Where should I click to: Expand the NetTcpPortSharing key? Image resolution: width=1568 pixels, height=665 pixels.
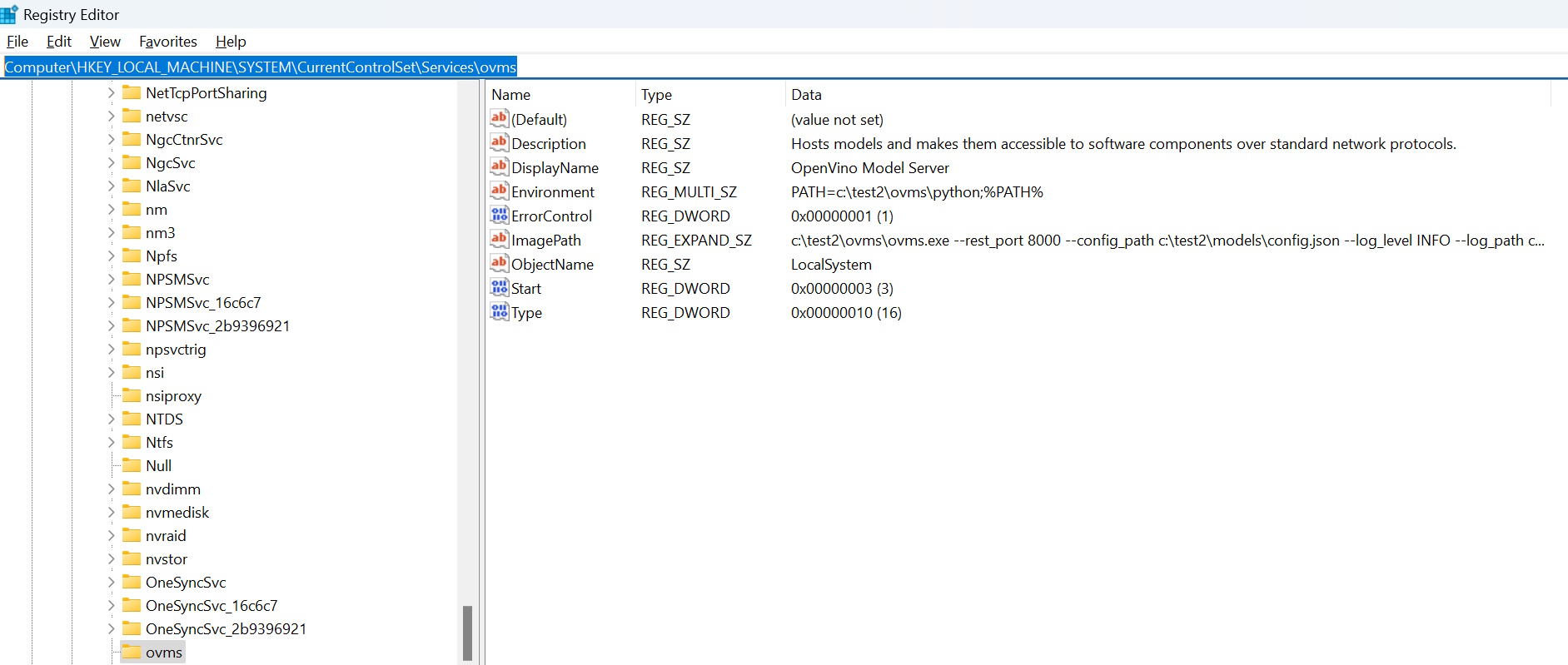click(112, 93)
